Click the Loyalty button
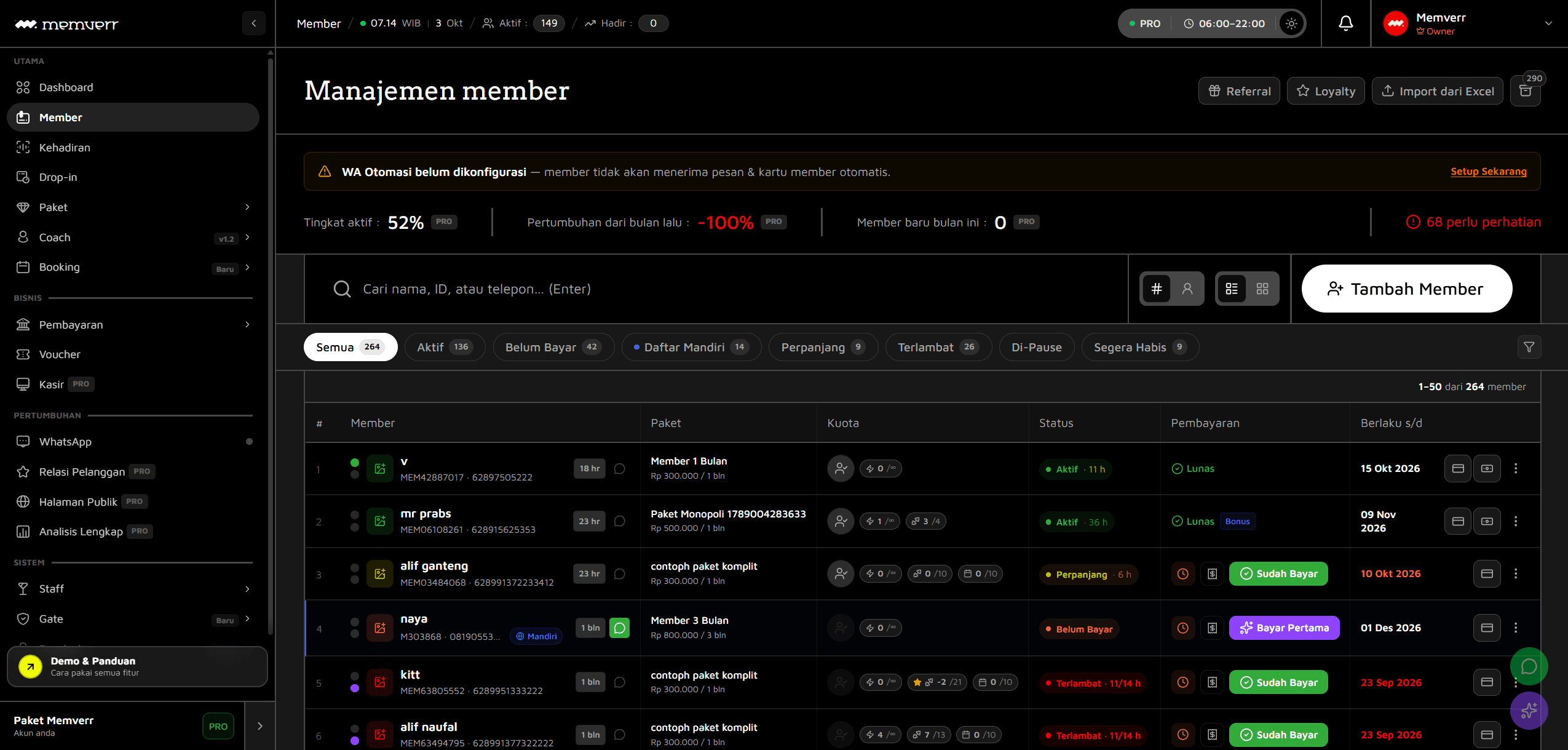 (1326, 91)
